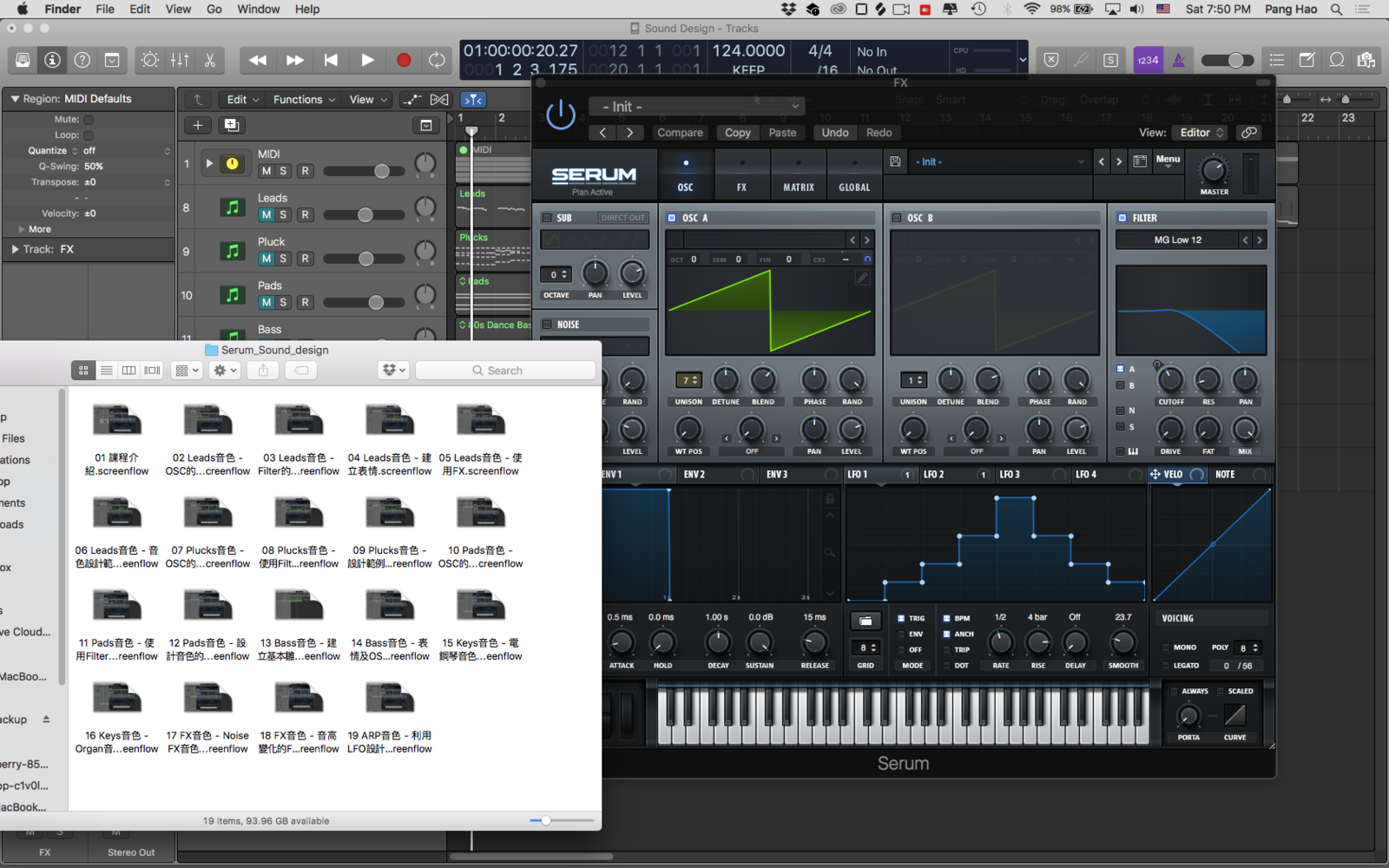Open Functions dropdown menu in Tracks
The height and width of the screenshot is (868, 1389).
304,100
